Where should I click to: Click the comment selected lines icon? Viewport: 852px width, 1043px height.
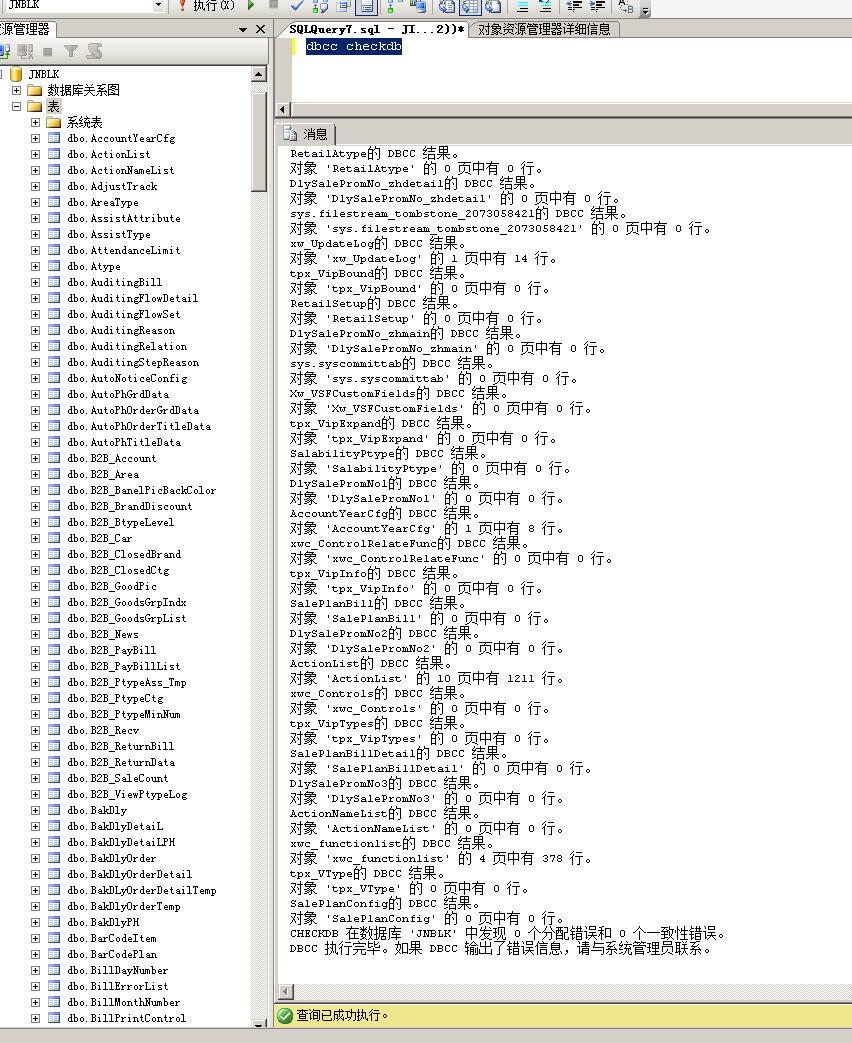523,7
